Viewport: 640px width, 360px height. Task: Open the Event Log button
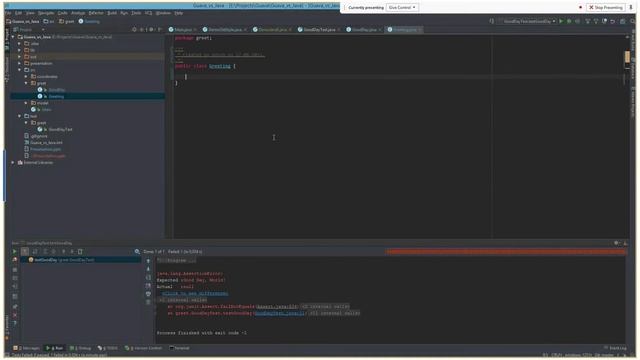(615, 348)
